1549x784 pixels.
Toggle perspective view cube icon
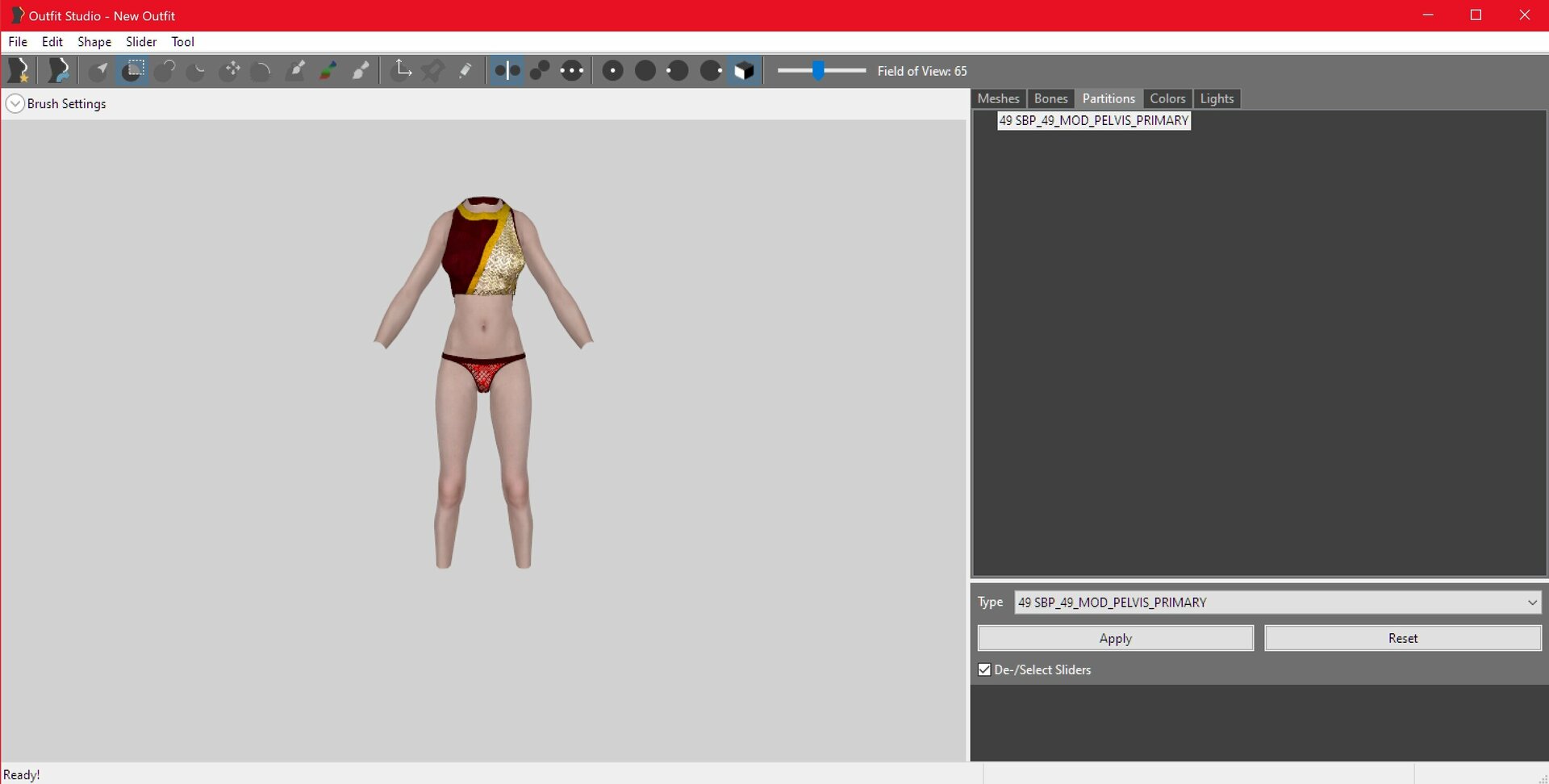tap(744, 71)
